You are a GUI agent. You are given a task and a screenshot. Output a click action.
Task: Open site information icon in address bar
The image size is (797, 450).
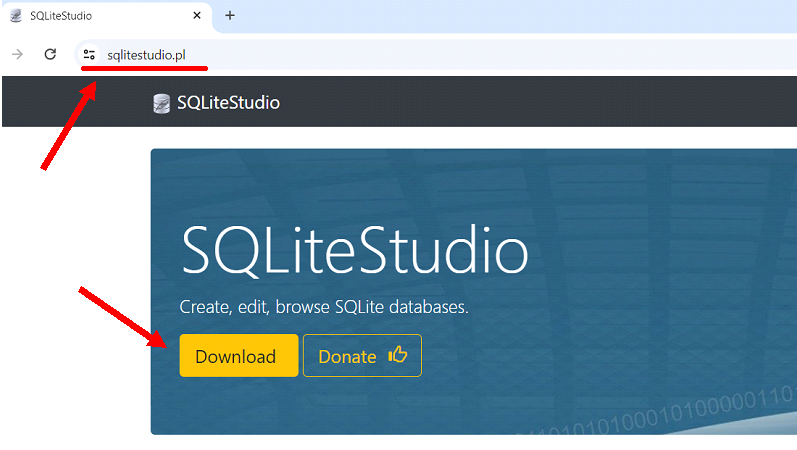point(89,54)
